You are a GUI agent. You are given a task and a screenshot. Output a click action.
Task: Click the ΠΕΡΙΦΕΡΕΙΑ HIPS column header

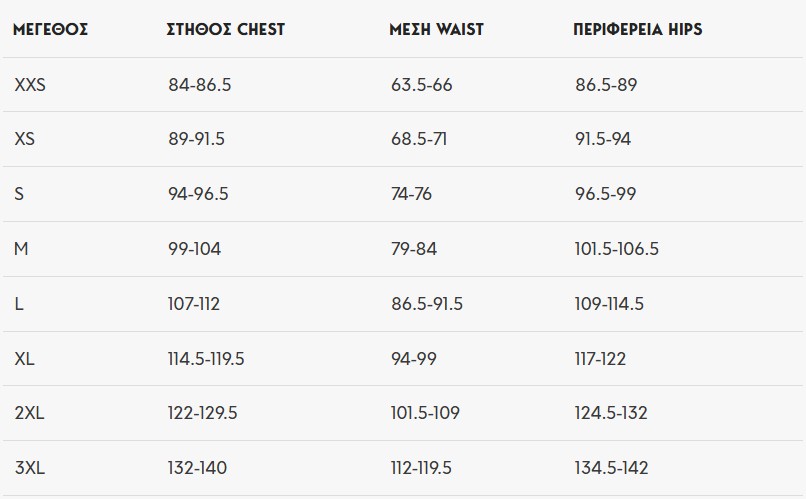coord(637,29)
